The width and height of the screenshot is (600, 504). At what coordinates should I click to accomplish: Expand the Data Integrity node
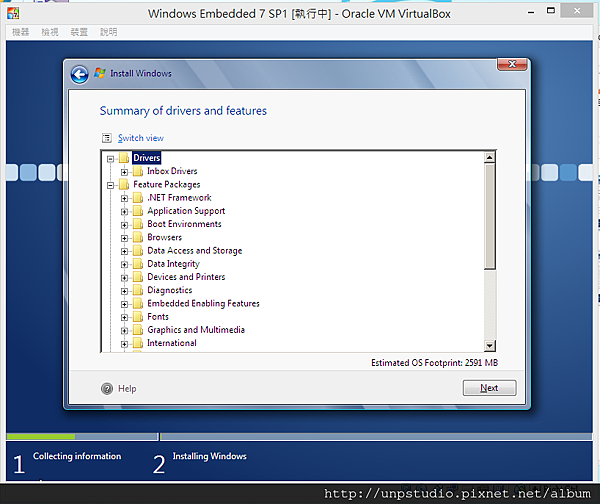tap(124, 264)
